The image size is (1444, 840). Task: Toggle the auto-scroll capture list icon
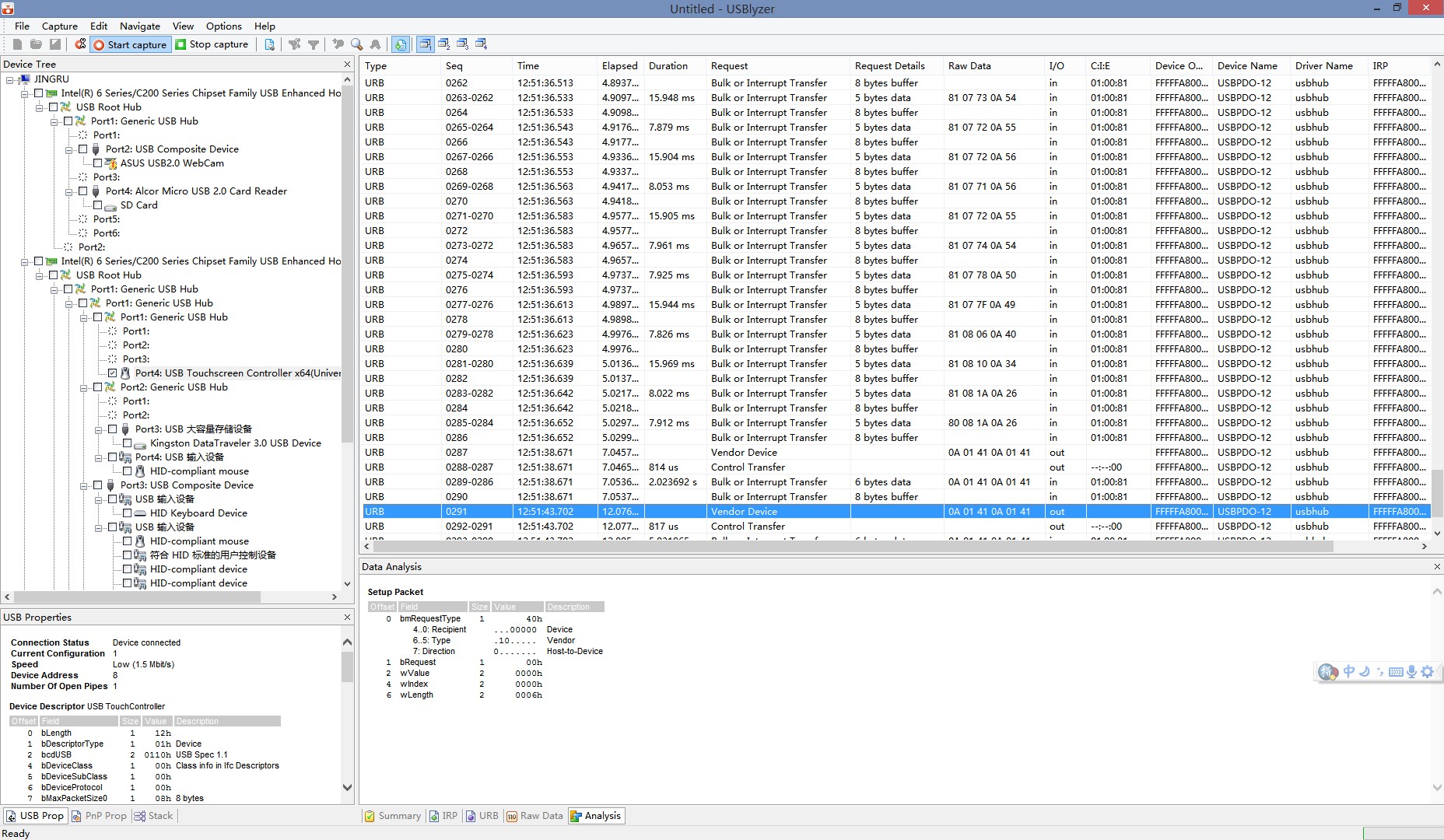400,44
